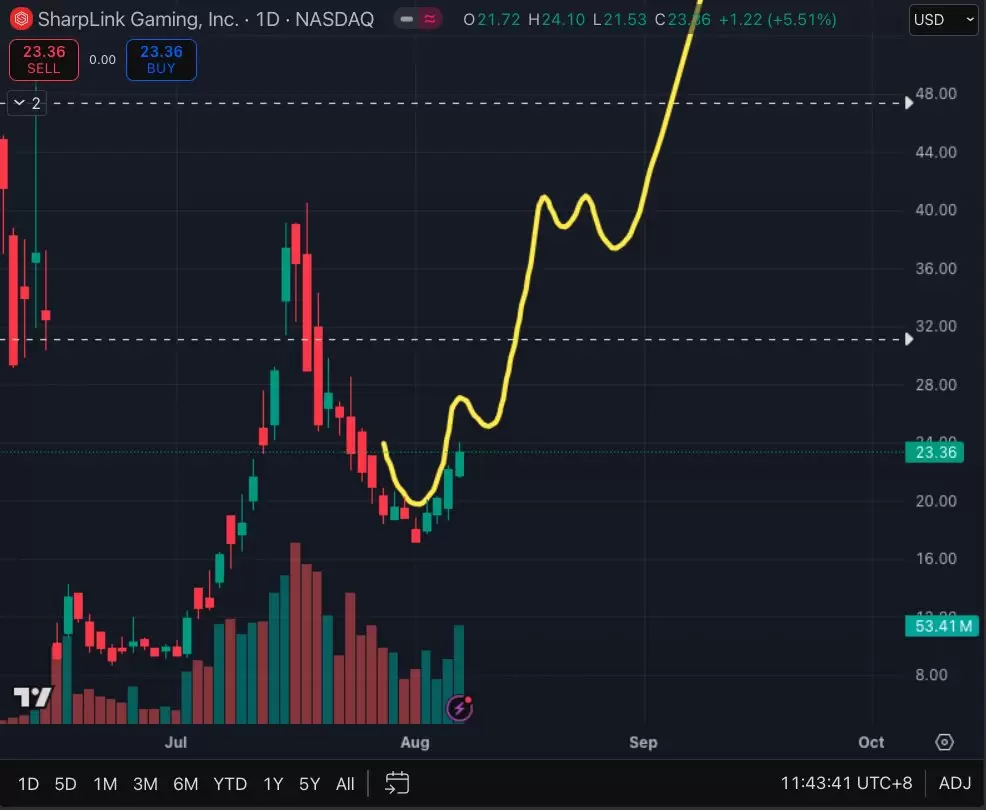Click the 23.36 SELL button
The height and width of the screenshot is (810, 986).
(x=44, y=60)
